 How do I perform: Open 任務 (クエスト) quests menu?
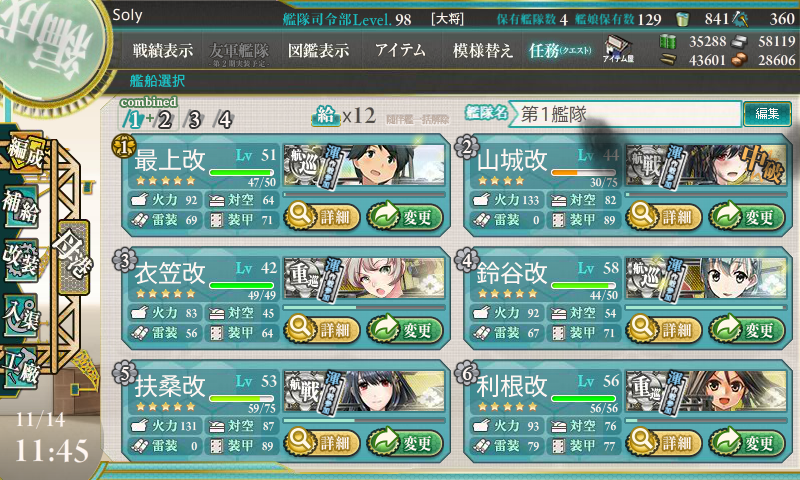pyautogui.click(x=560, y=50)
